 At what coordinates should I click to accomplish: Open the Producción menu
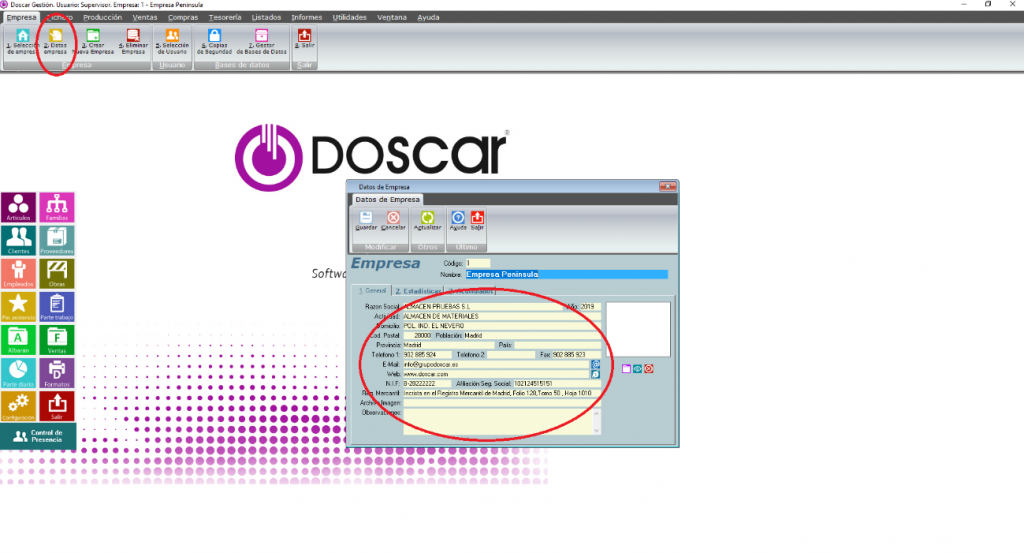(103, 18)
